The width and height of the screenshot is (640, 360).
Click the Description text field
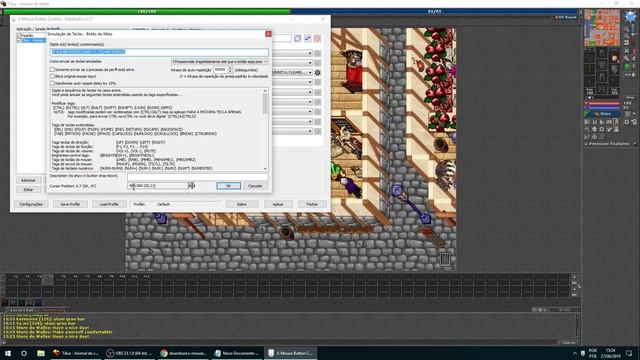198,176
